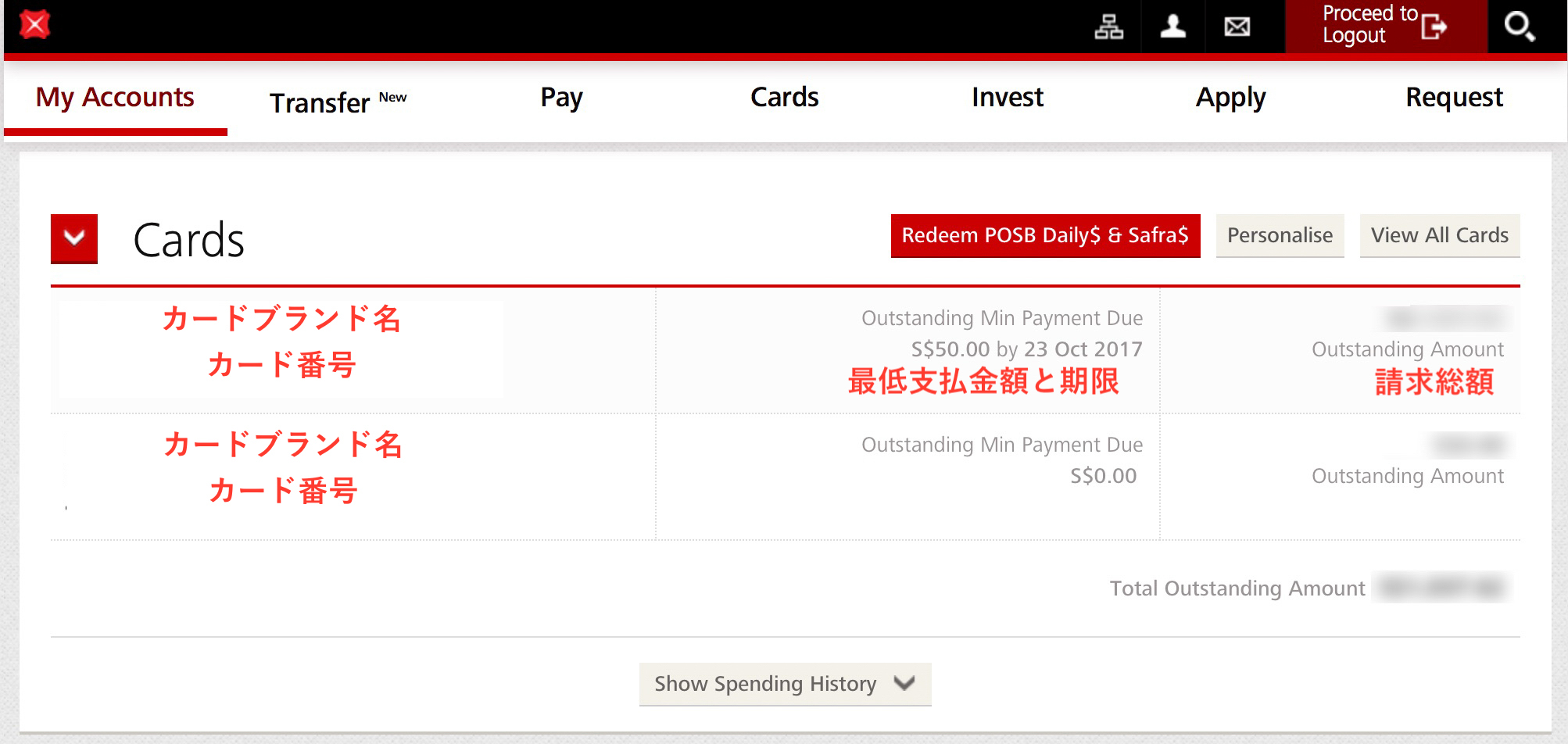1568x744 pixels.
Task: Open the Cards menu in navigation
Action: click(x=784, y=98)
